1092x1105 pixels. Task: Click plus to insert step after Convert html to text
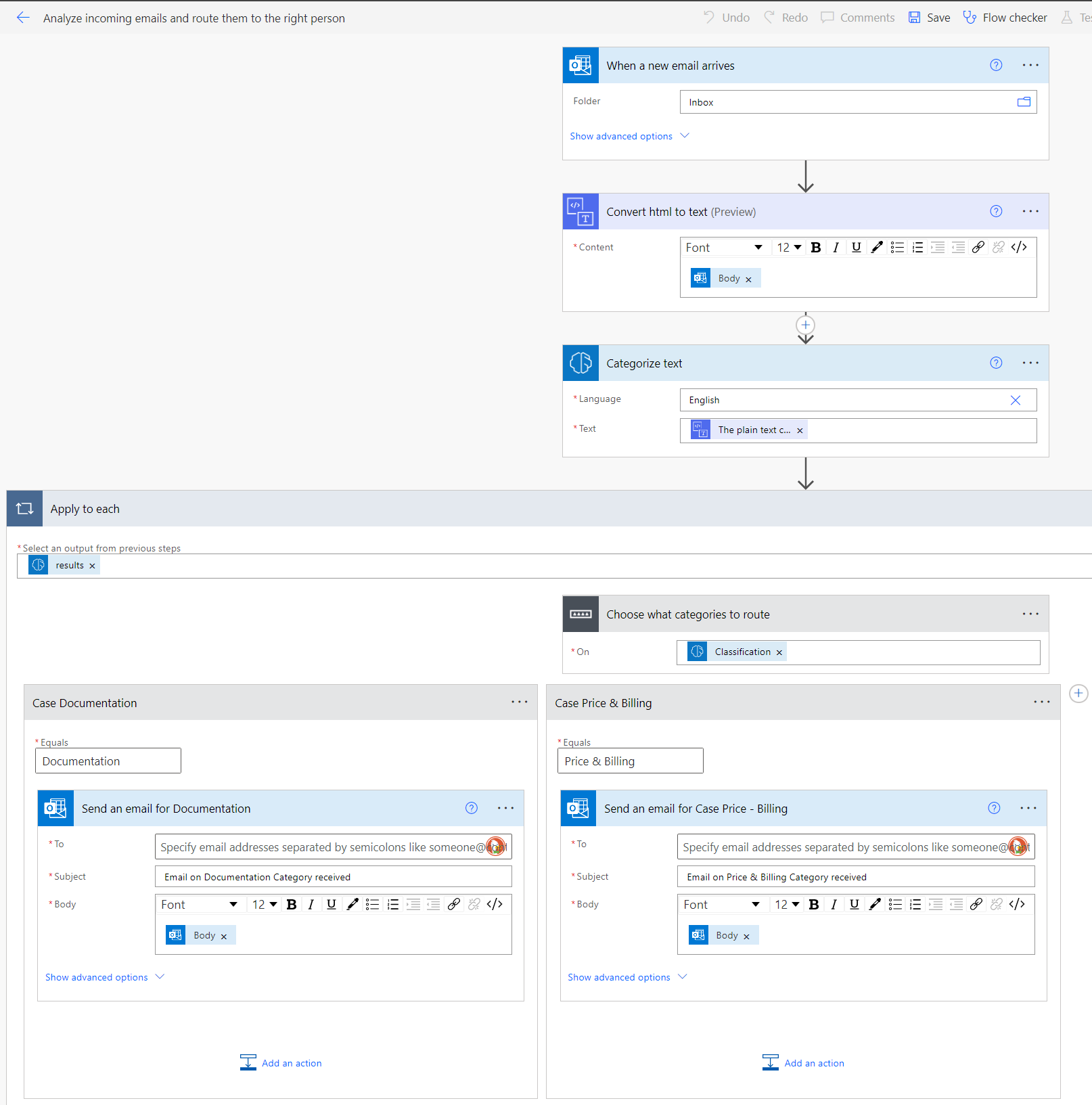tap(805, 325)
